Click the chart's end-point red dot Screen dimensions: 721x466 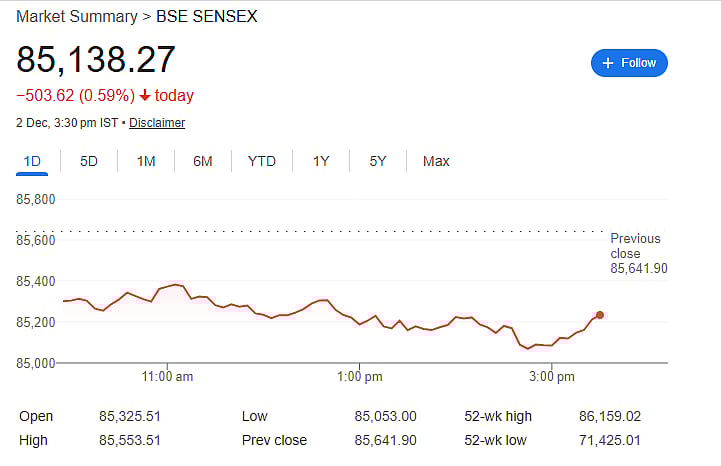pyautogui.click(x=600, y=315)
